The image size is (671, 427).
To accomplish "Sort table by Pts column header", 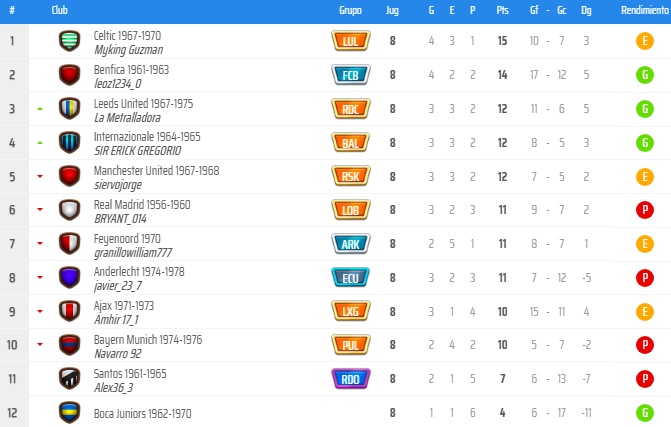I will pos(502,10).
